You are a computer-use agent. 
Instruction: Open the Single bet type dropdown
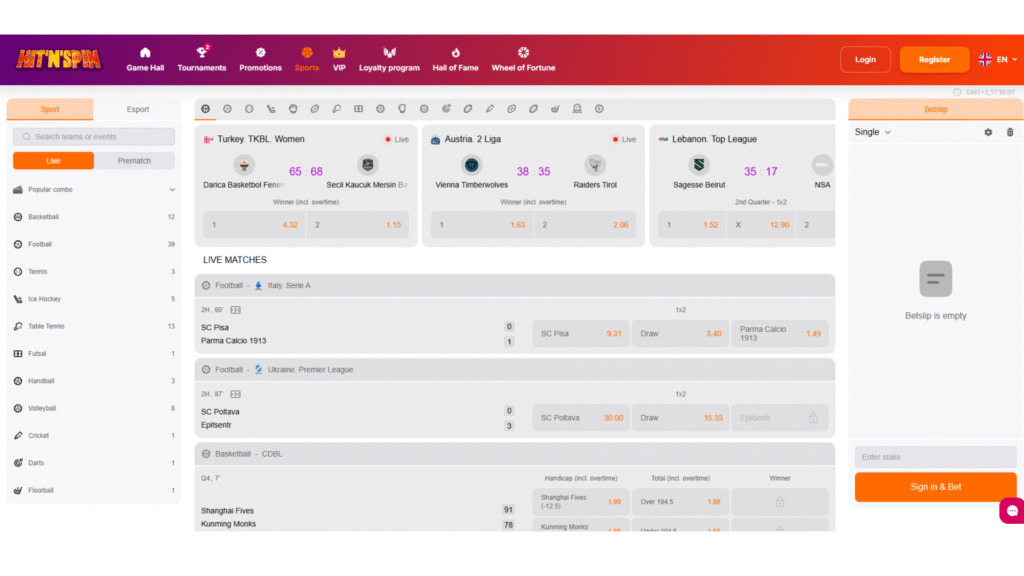click(872, 132)
